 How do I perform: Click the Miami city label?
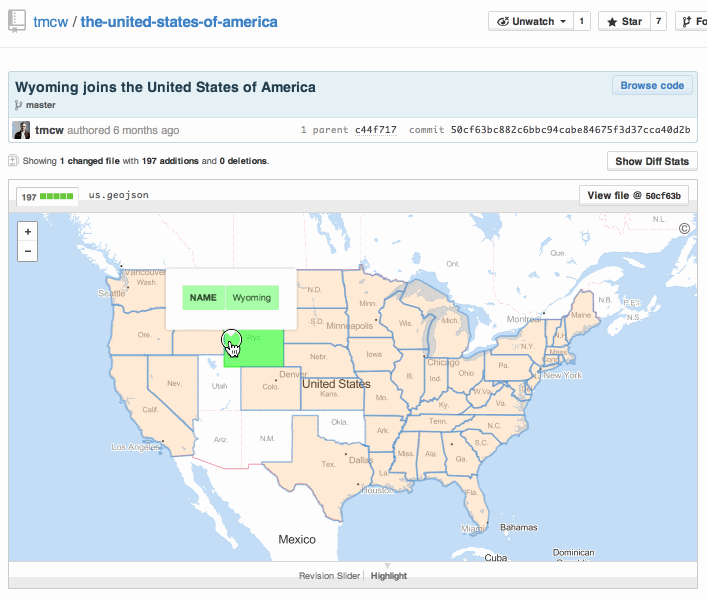[x=472, y=528]
